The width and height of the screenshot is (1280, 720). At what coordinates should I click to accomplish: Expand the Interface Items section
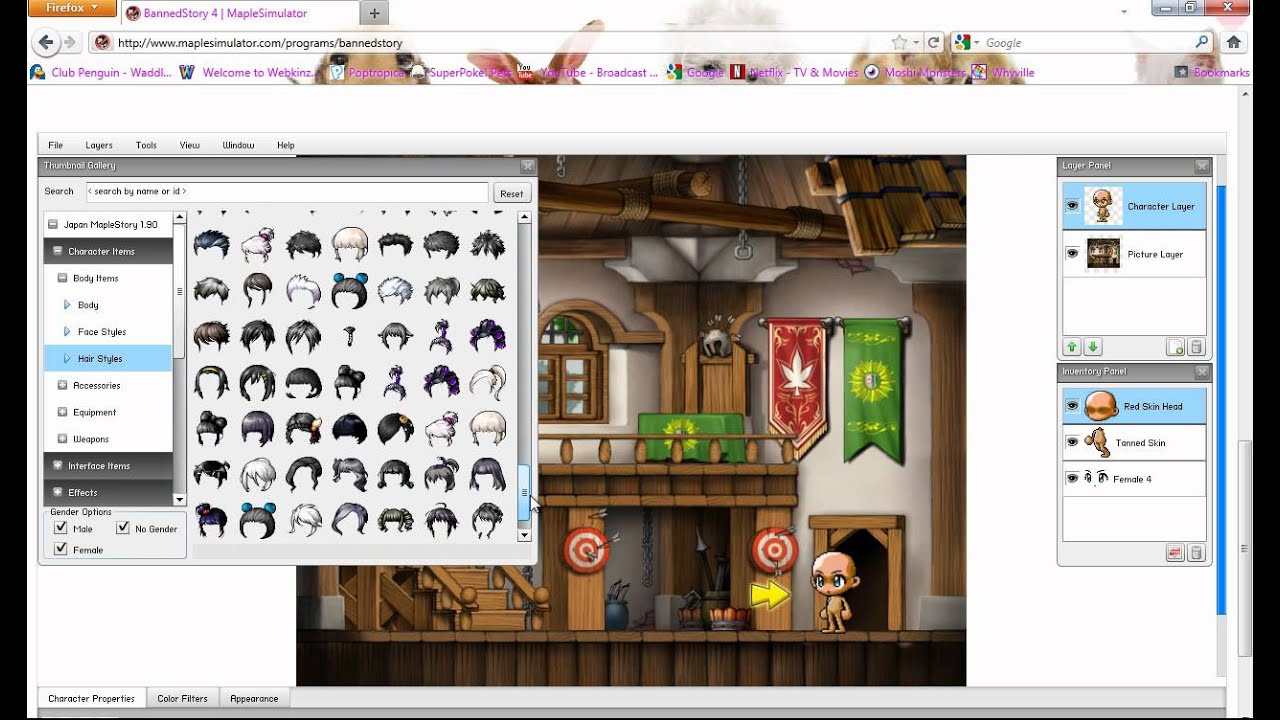click(58, 466)
